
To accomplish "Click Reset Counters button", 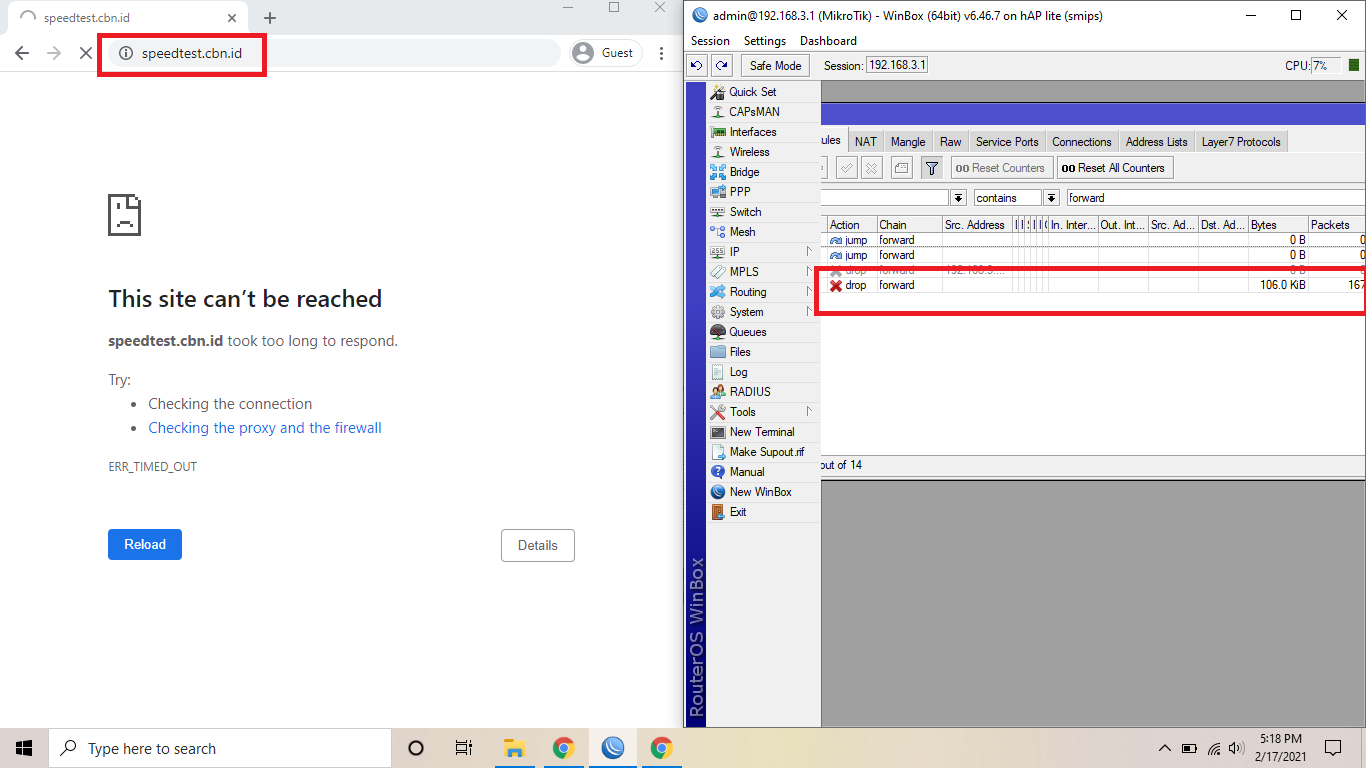I will 1001,168.
